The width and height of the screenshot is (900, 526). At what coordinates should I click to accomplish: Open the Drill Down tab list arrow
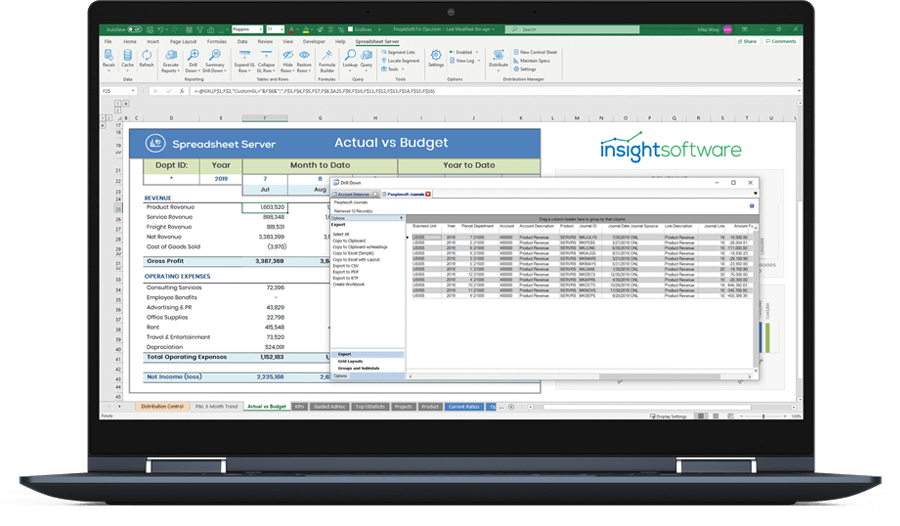pos(755,194)
